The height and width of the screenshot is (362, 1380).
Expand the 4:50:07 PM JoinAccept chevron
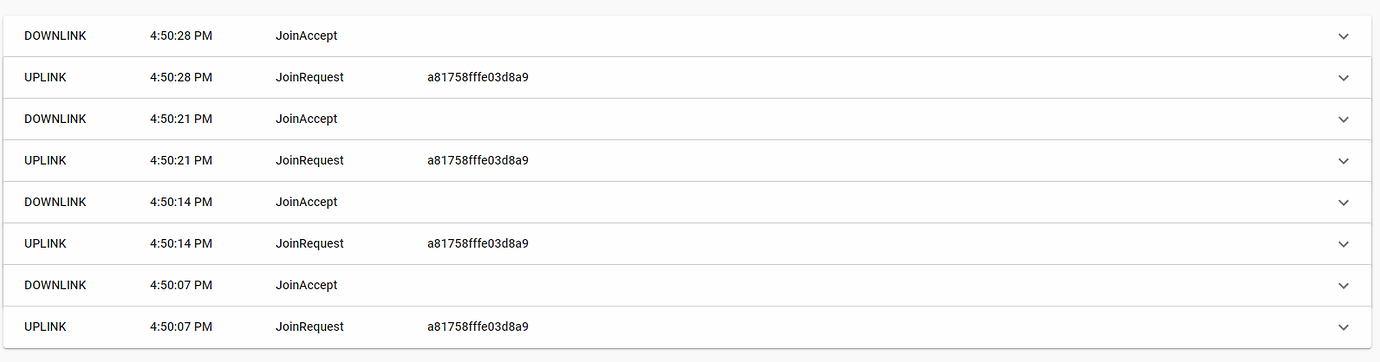[x=1343, y=286]
